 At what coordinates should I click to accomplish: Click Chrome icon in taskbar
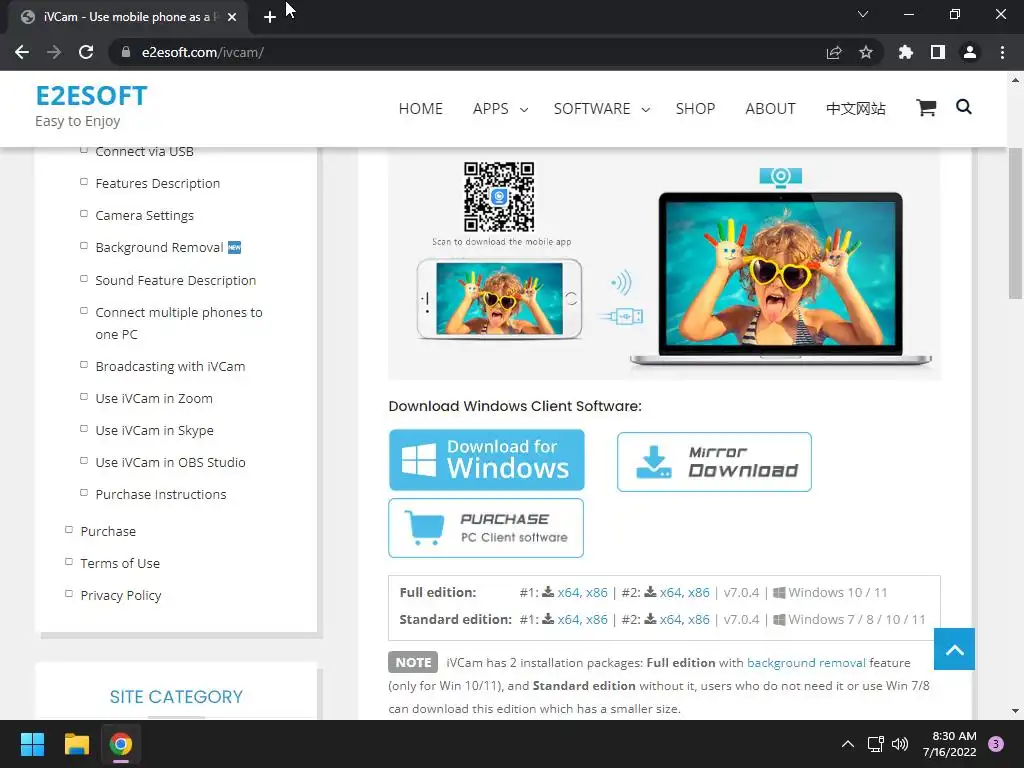[121, 744]
